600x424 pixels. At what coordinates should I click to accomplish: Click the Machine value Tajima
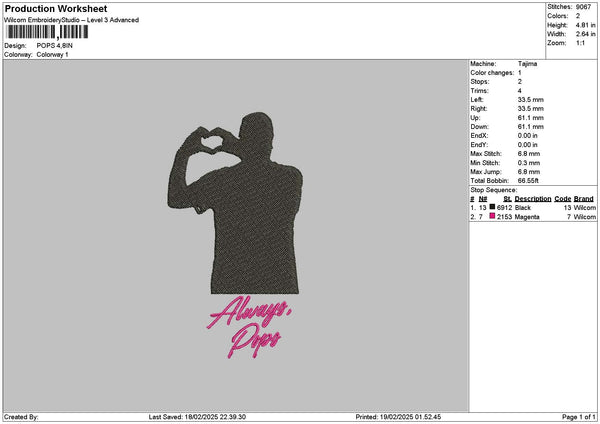coord(528,65)
